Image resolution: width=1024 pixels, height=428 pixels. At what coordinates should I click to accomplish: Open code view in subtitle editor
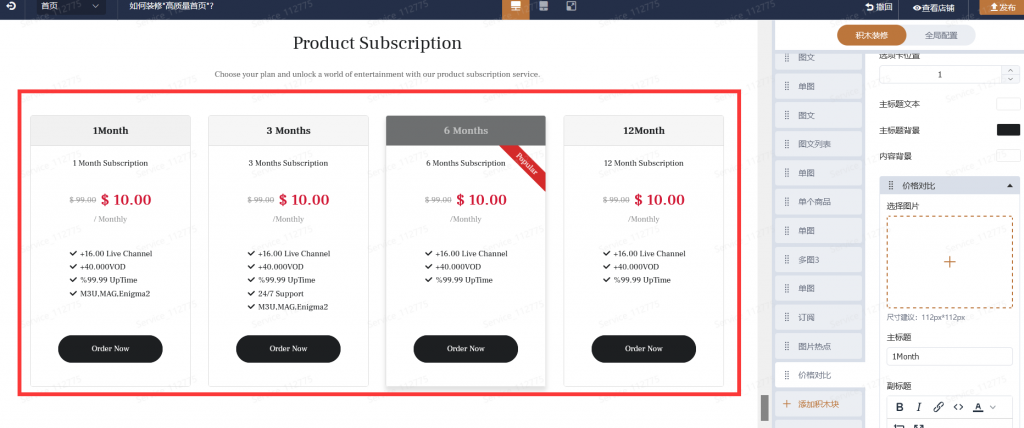pyautogui.click(x=958, y=407)
